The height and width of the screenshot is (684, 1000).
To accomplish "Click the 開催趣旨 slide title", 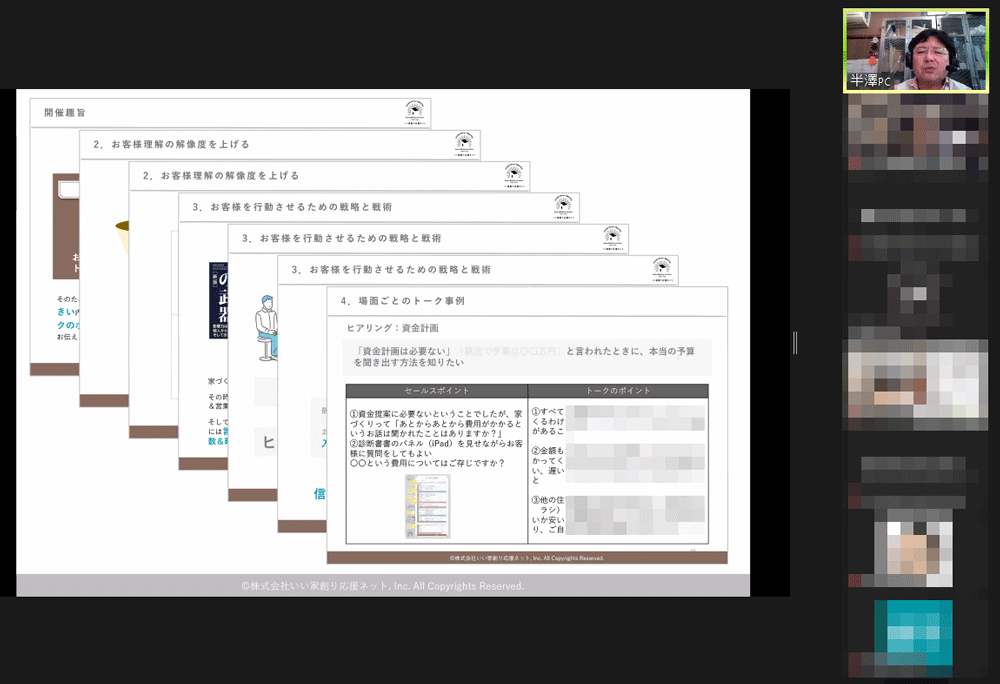I will (x=65, y=113).
